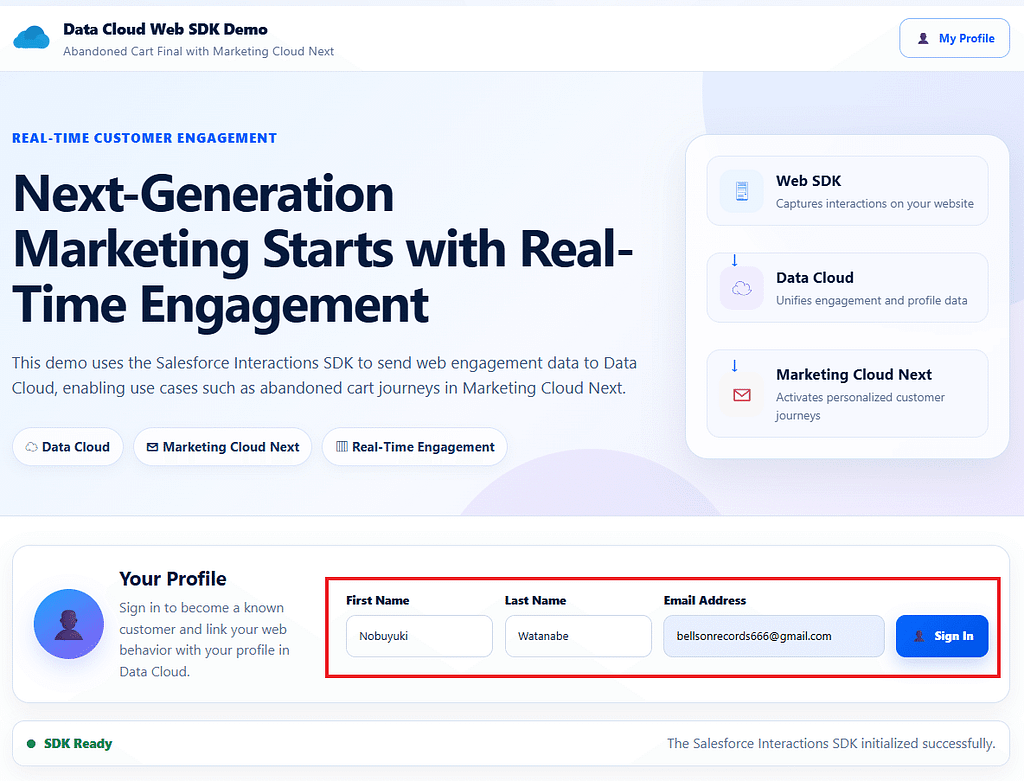Click the 'Email Address' field label

[x=705, y=600]
